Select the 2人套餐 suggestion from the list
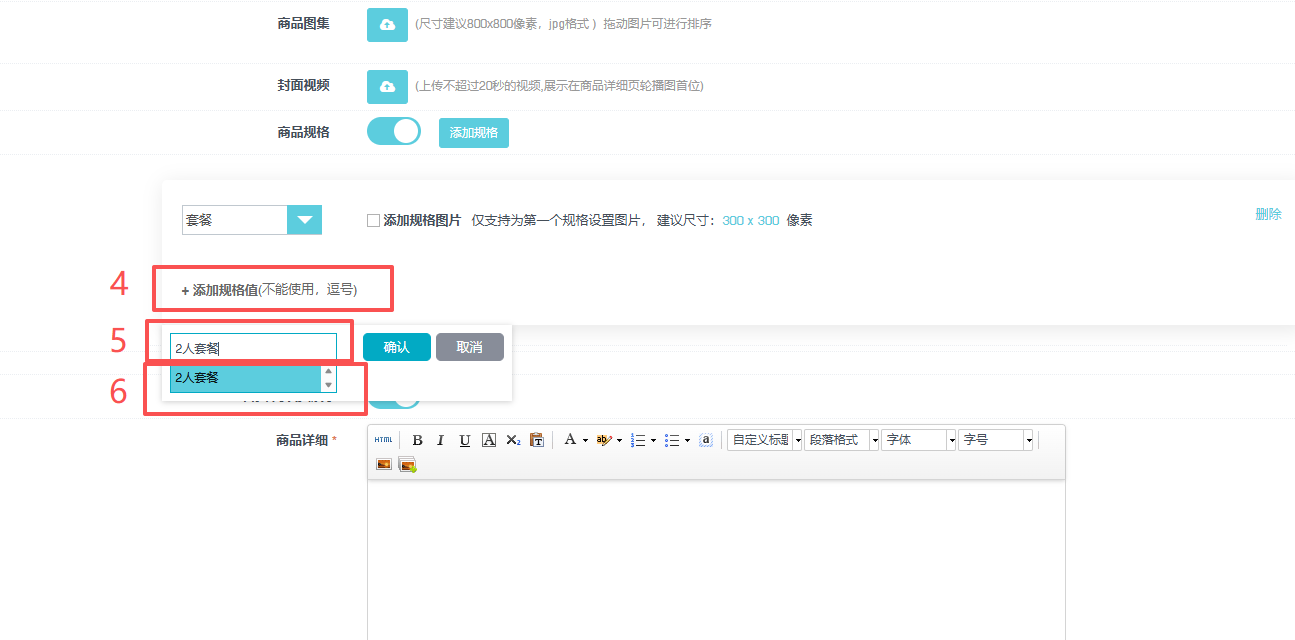Screen dimensions: 1295x640 pyautogui.click(x=245, y=378)
